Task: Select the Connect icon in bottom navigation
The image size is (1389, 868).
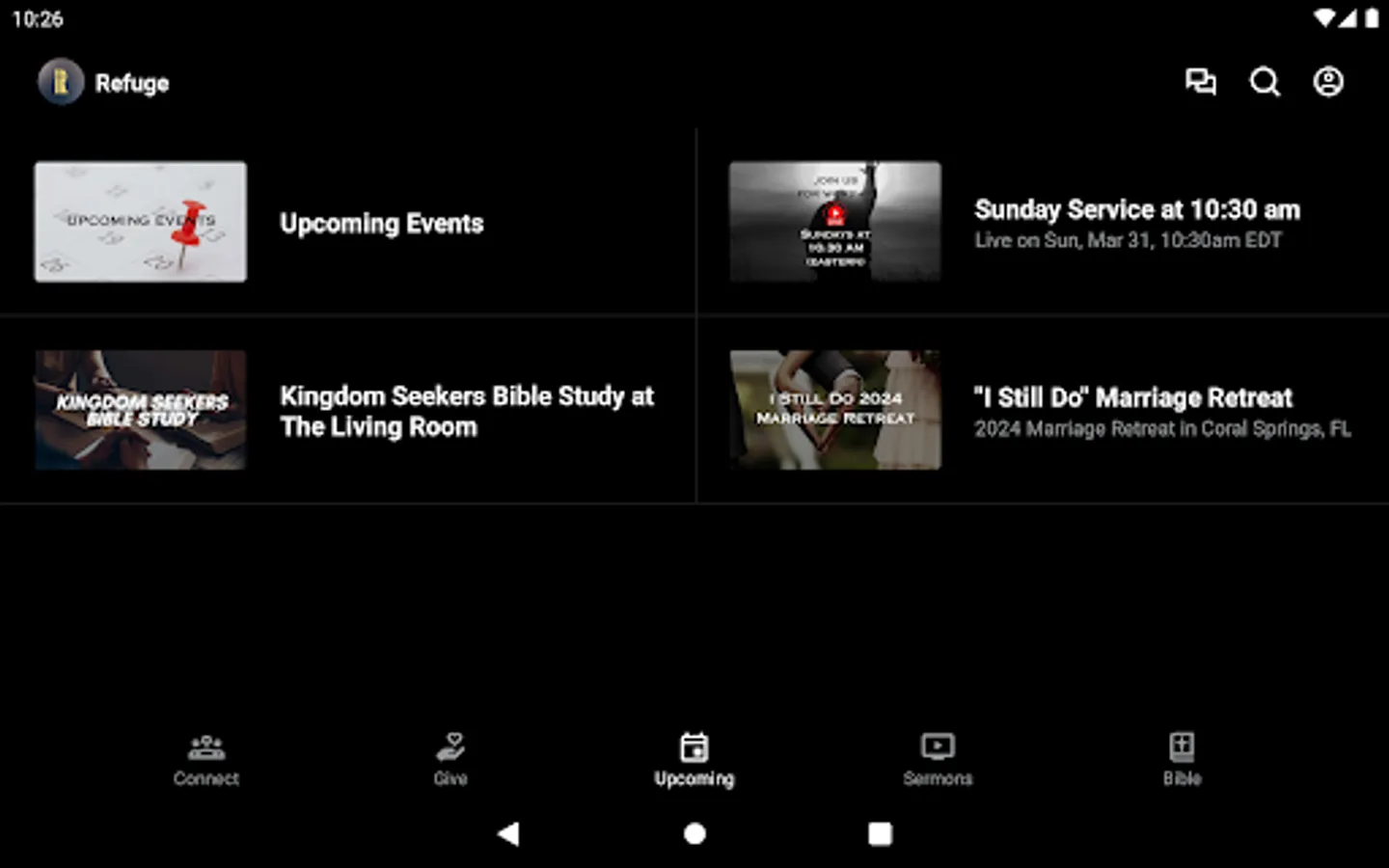Action: (x=205, y=757)
